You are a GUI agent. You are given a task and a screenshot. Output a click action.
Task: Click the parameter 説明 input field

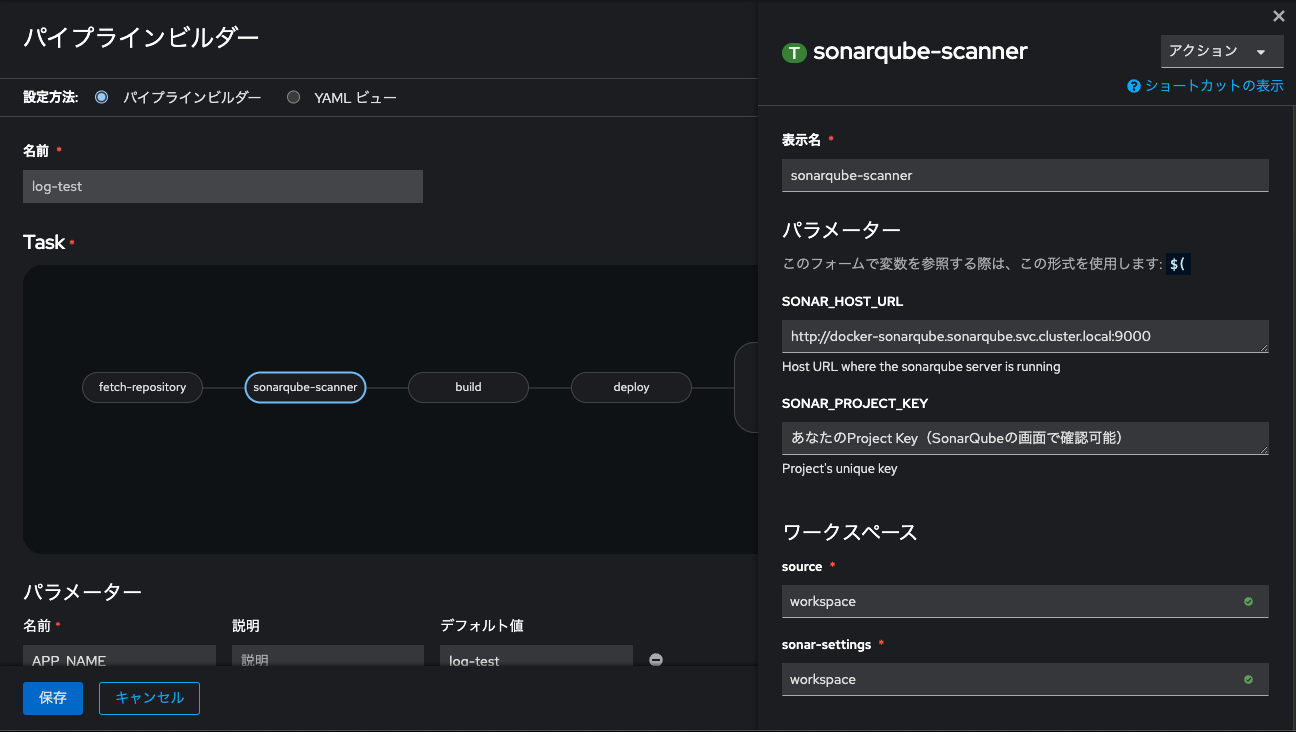(328, 656)
